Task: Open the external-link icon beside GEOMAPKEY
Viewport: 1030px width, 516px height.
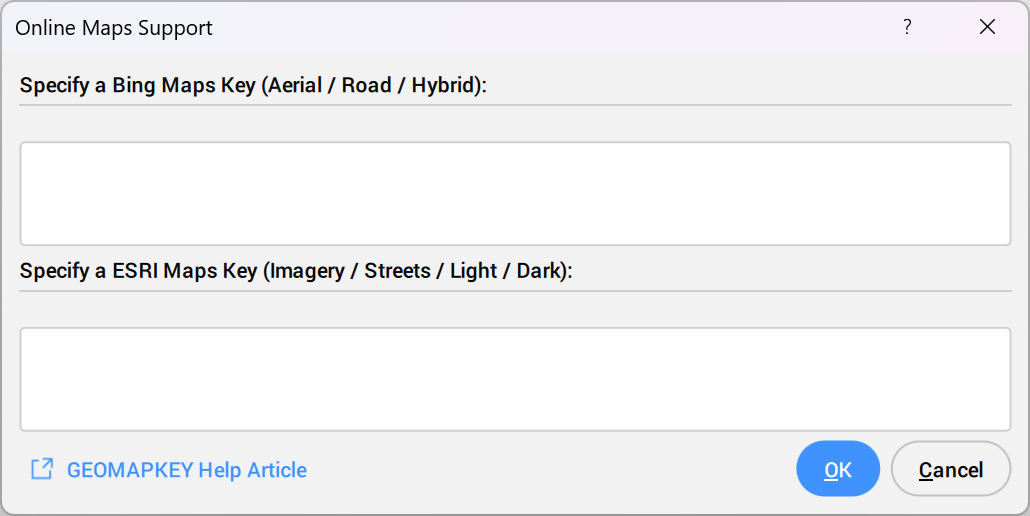Action: tap(42, 469)
